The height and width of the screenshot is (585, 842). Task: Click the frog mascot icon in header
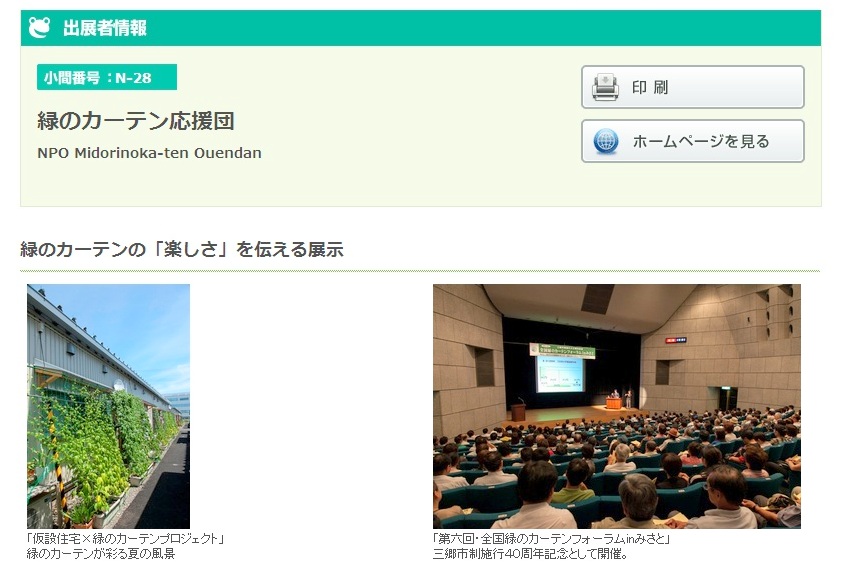click(x=40, y=27)
